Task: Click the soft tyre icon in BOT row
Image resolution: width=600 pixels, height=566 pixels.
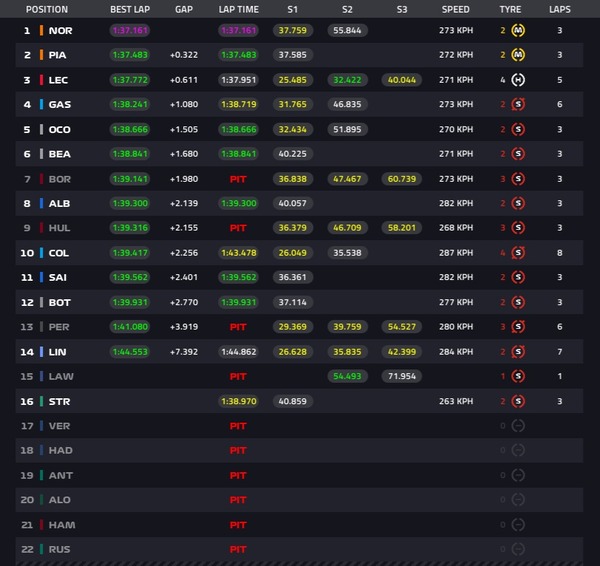Action: point(518,302)
